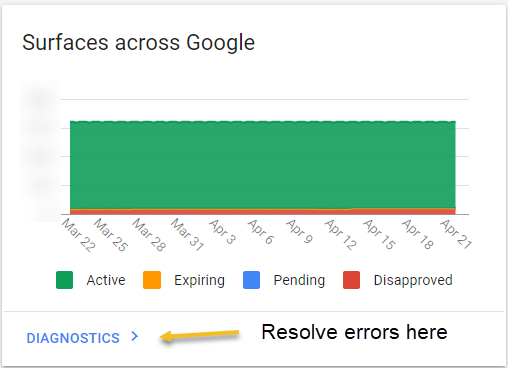Toggle the blue Pending legend swatch

click(x=252, y=280)
